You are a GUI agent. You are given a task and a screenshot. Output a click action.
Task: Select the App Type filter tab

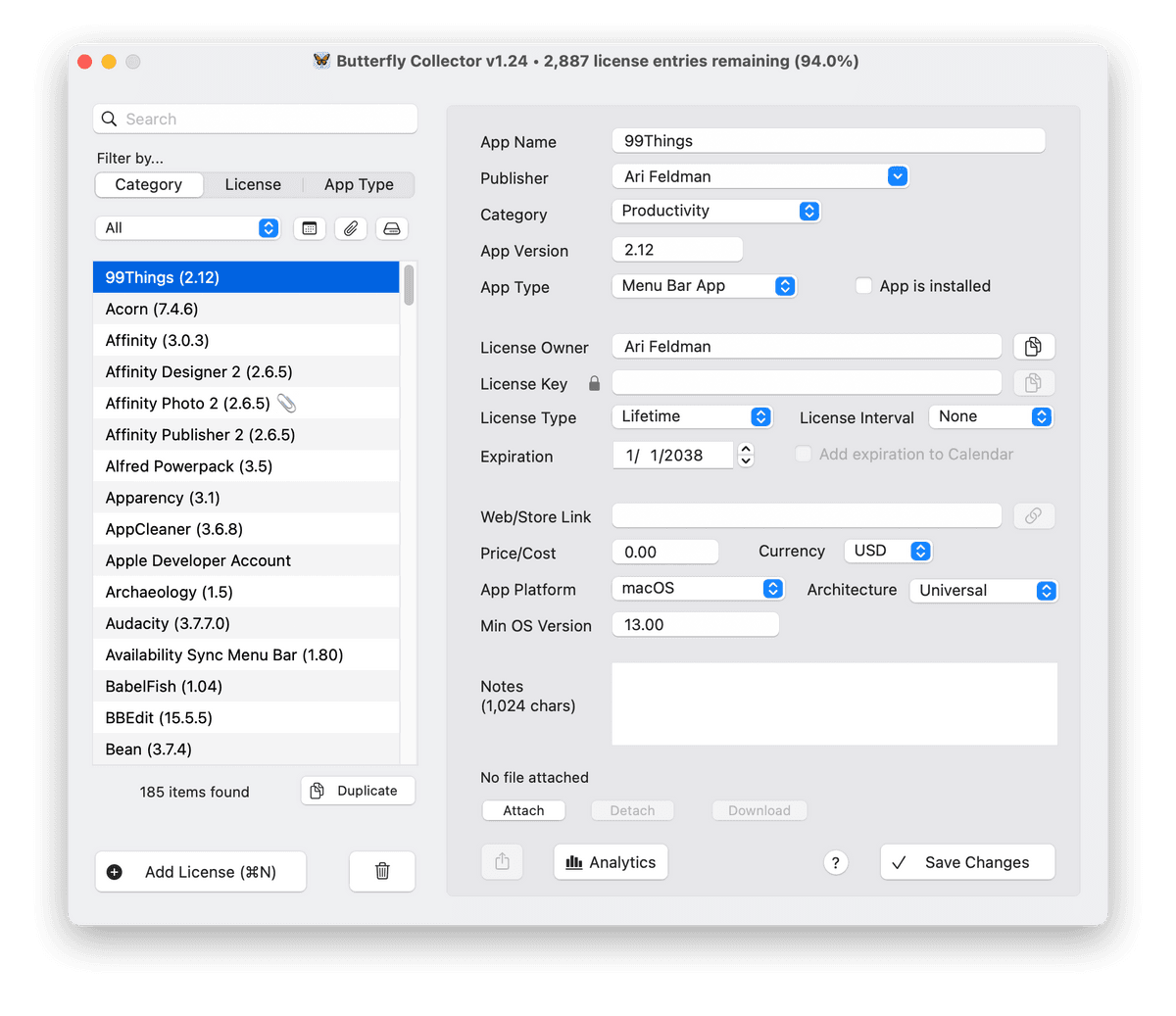point(359,185)
